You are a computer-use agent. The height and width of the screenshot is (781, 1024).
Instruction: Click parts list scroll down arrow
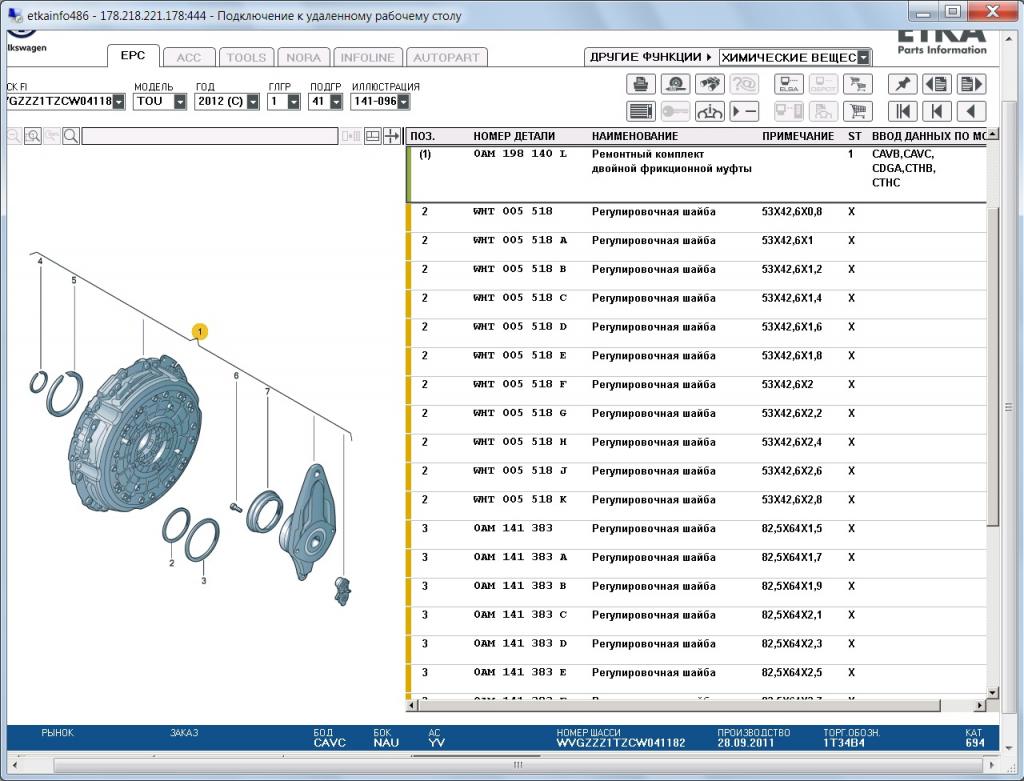point(993,692)
